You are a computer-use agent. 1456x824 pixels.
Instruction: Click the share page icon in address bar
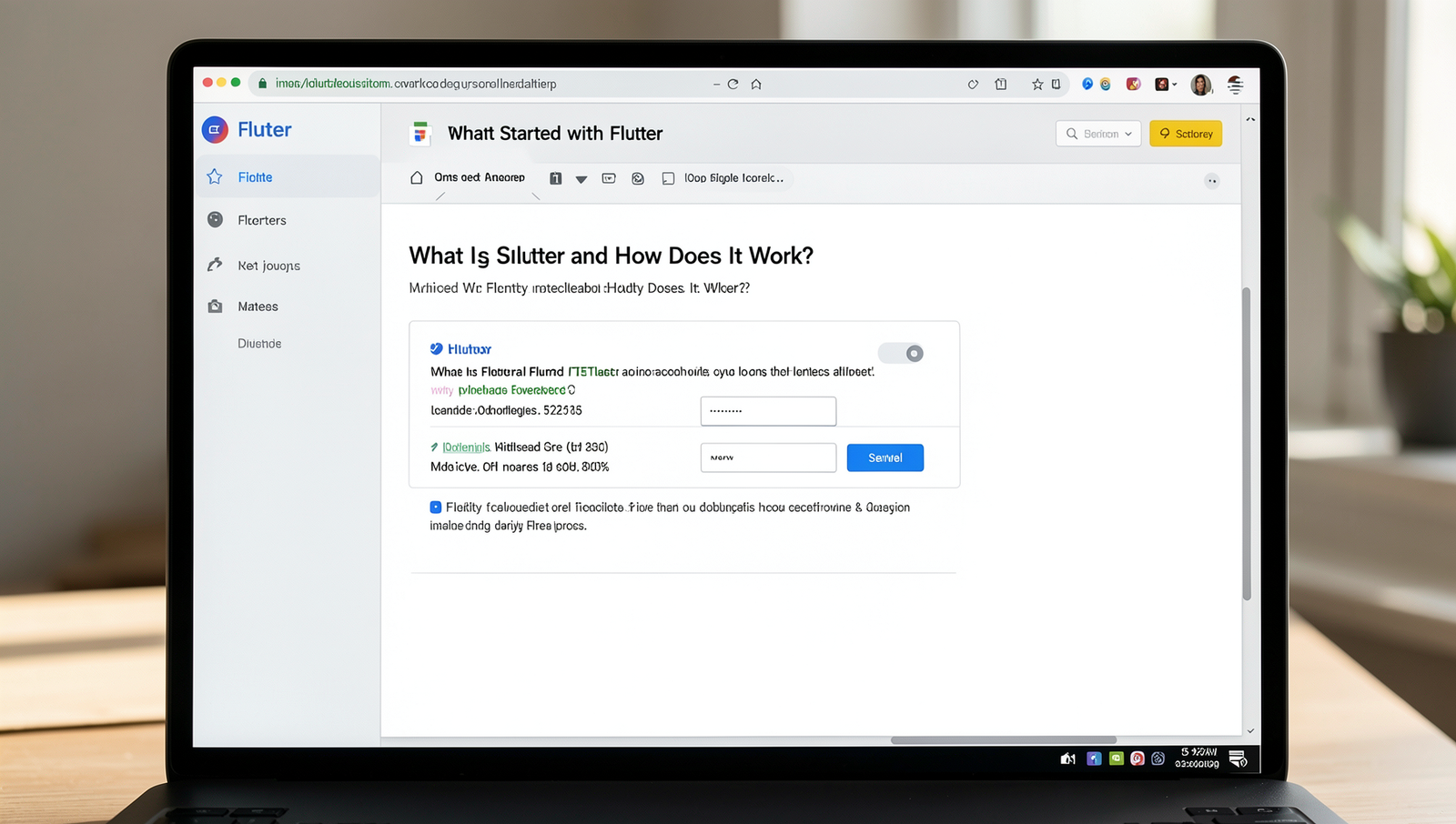click(1001, 85)
